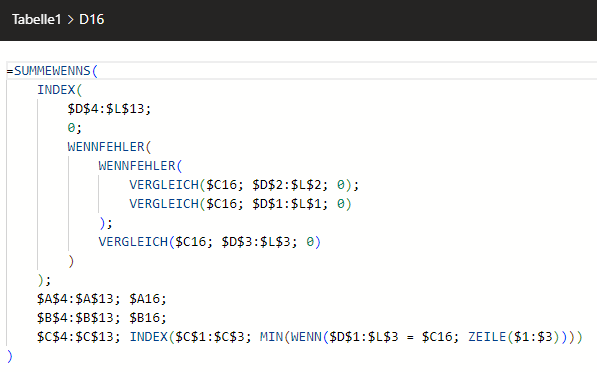Click the range $C$1:$C$3
The image size is (597, 372).
tap(210, 337)
